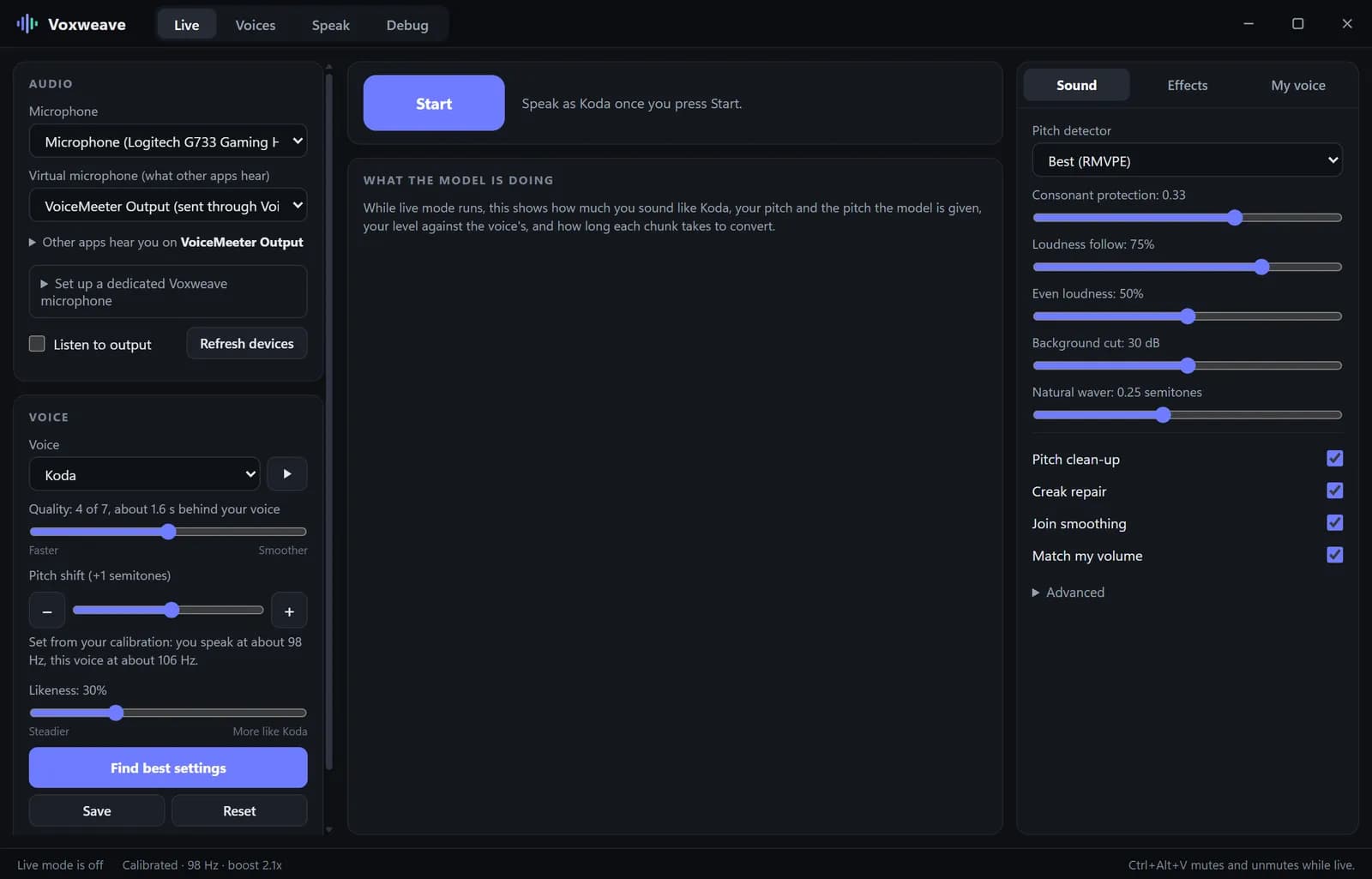
Task: Open the Voice selection dropdown
Action: pyautogui.click(x=145, y=474)
